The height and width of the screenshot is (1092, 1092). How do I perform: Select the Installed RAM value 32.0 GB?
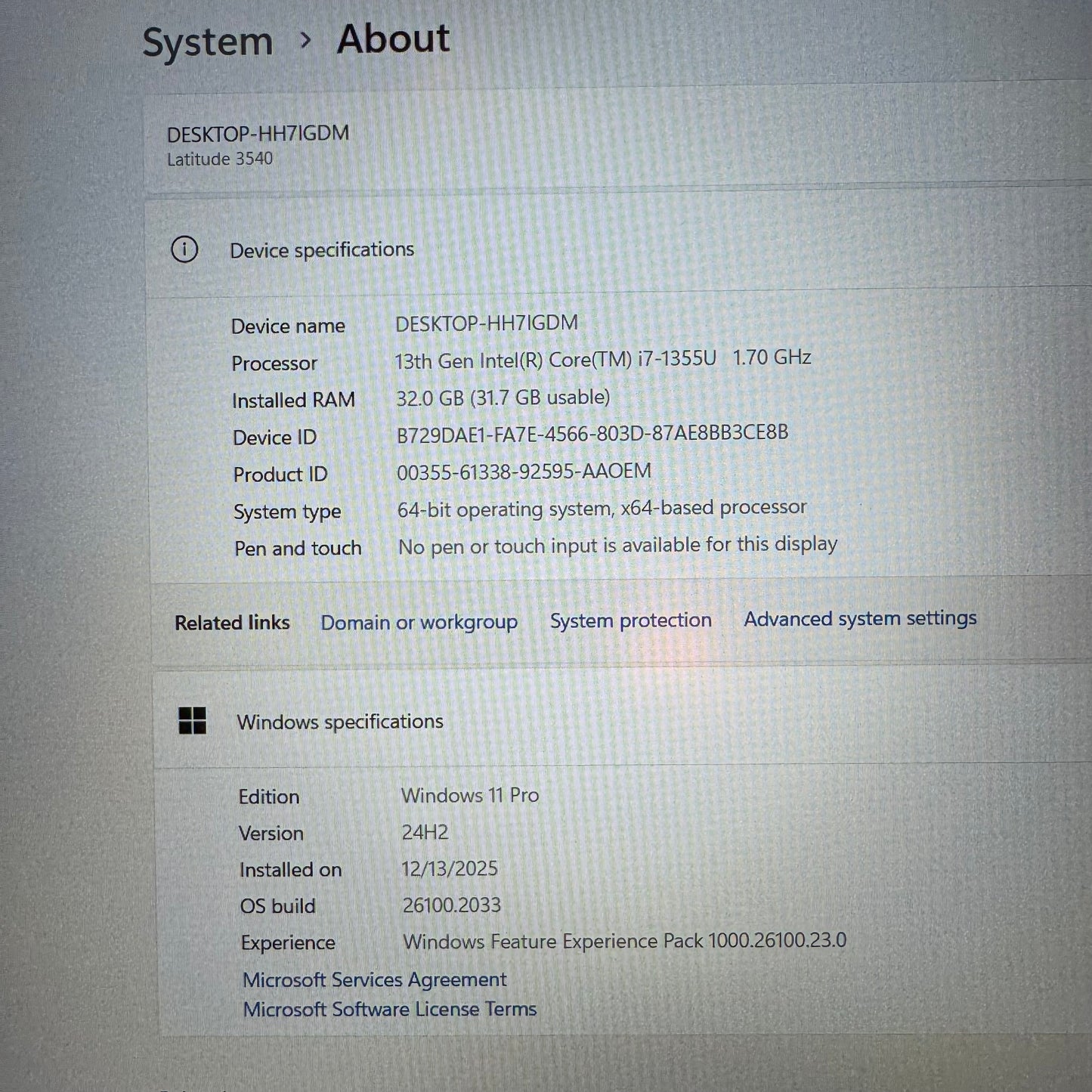click(x=505, y=397)
